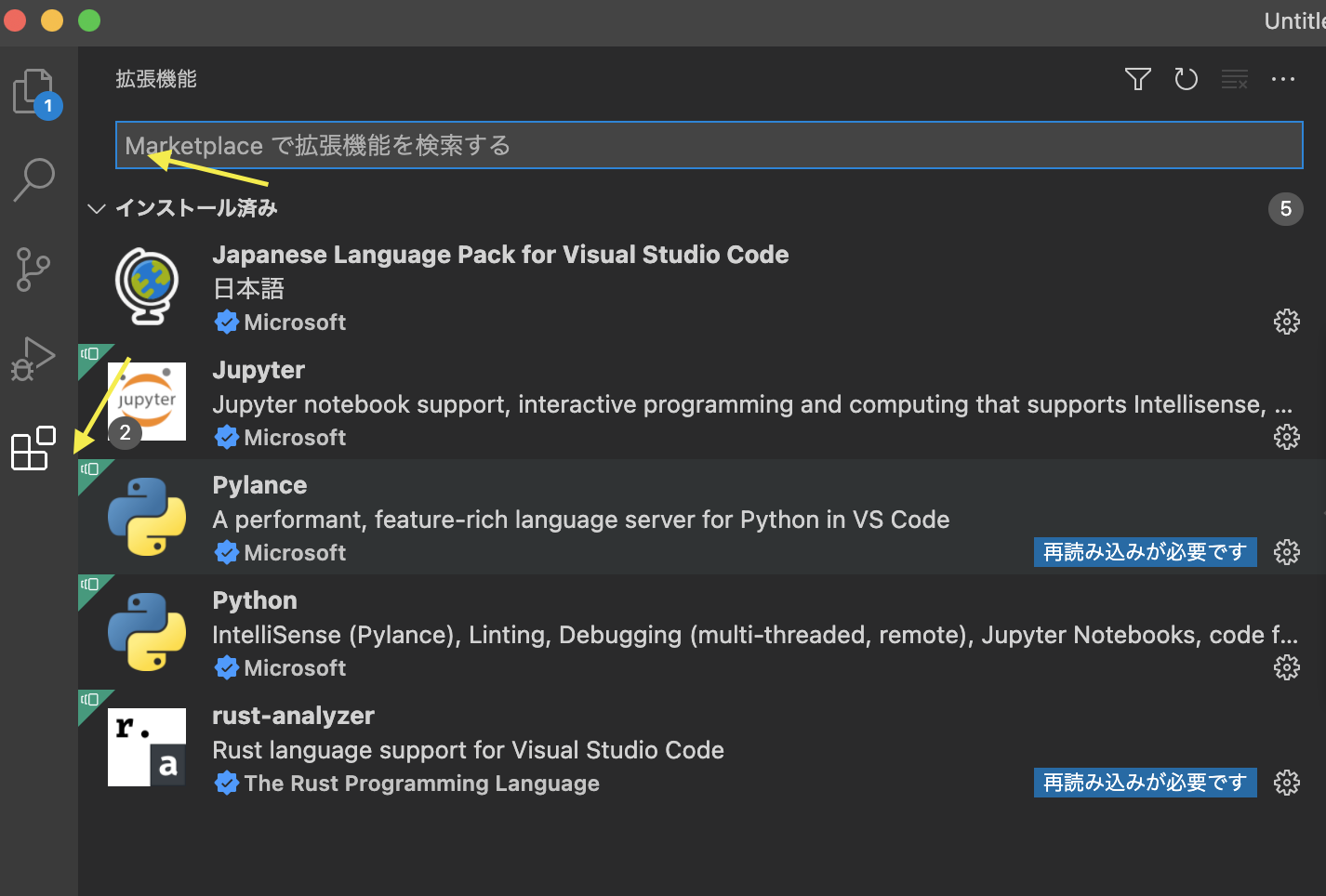Click the installed extensions count badge 5
Image resolution: width=1326 pixels, height=896 pixels.
(x=1286, y=208)
